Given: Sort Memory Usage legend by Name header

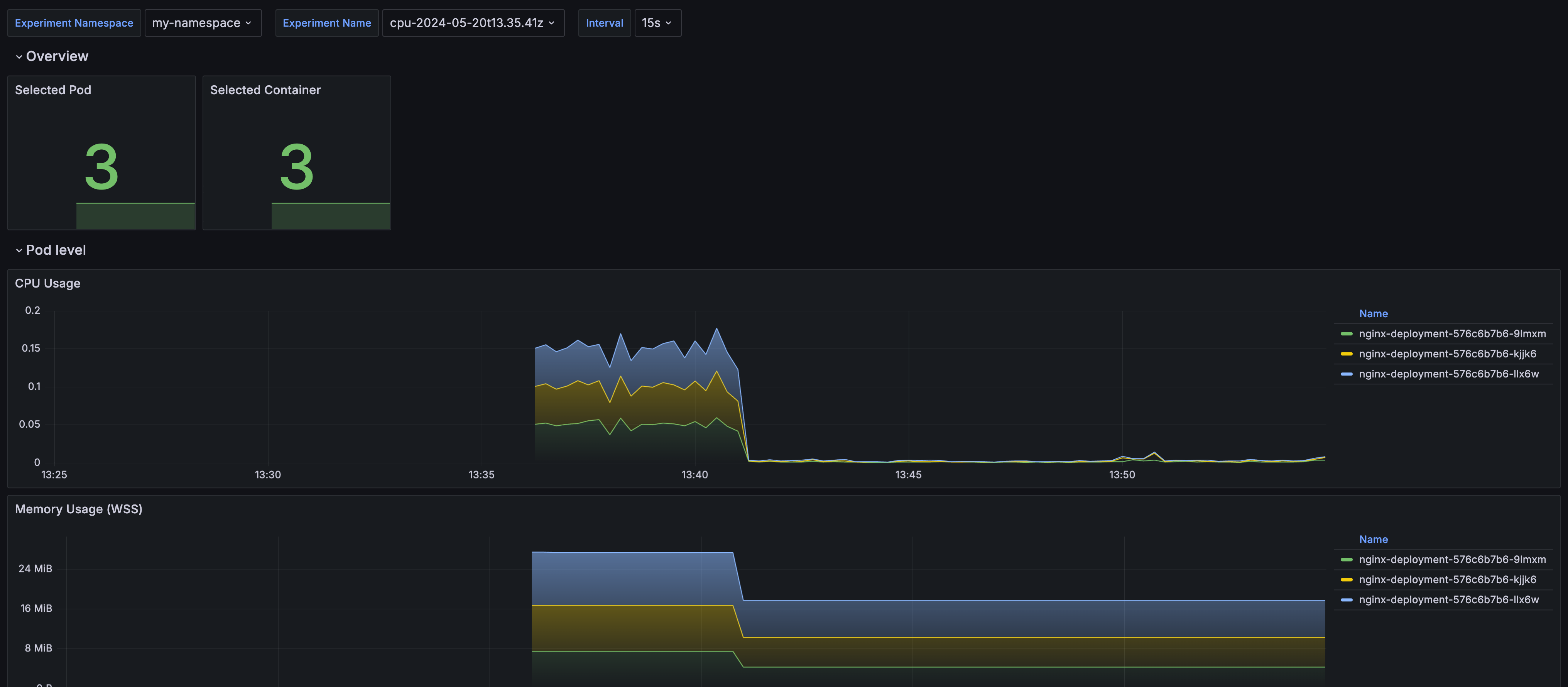Looking at the screenshot, I should [x=1373, y=540].
